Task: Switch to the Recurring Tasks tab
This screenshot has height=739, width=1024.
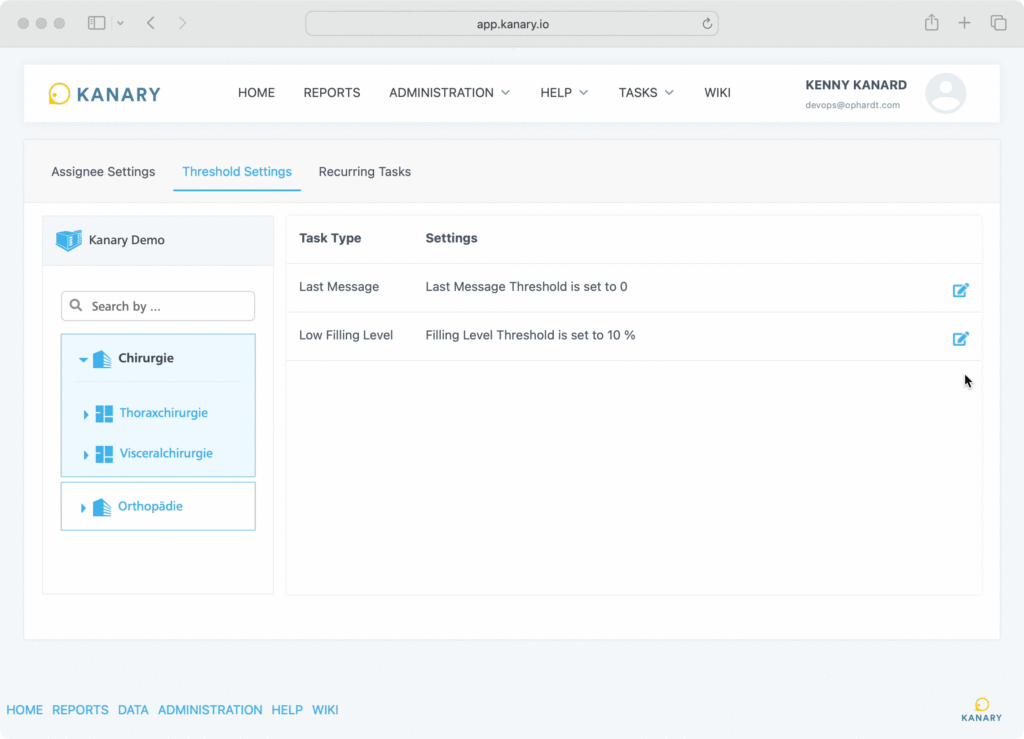Action: (364, 172)
